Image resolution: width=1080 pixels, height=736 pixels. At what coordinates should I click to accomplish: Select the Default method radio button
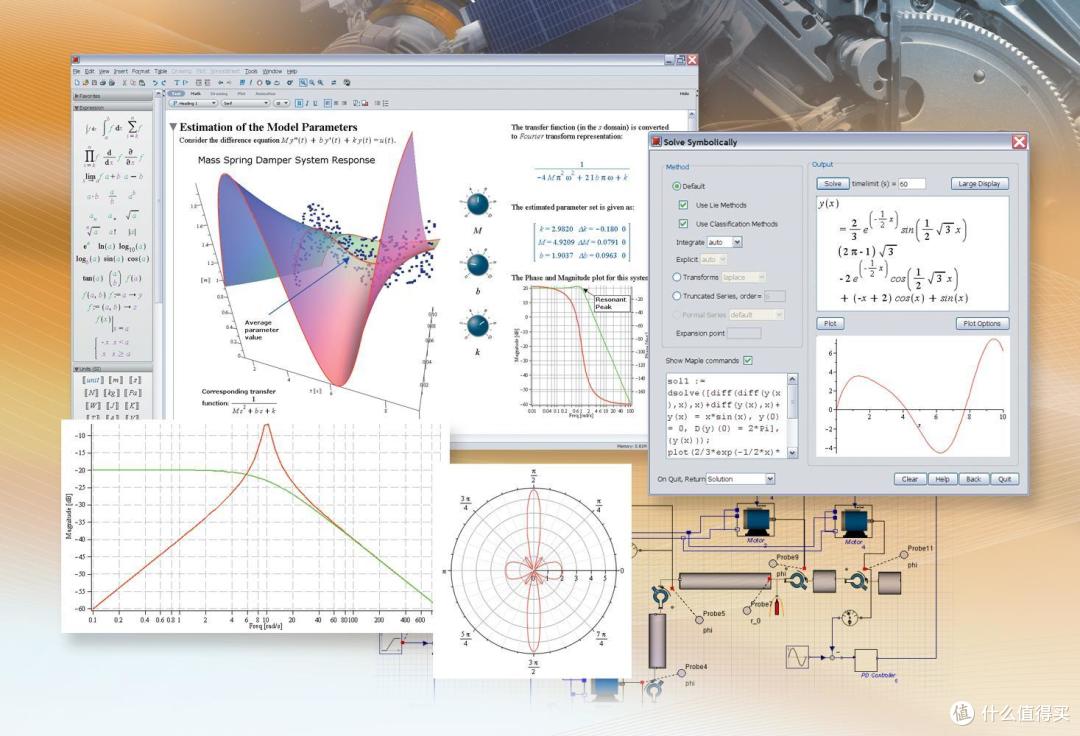[676, 186]
